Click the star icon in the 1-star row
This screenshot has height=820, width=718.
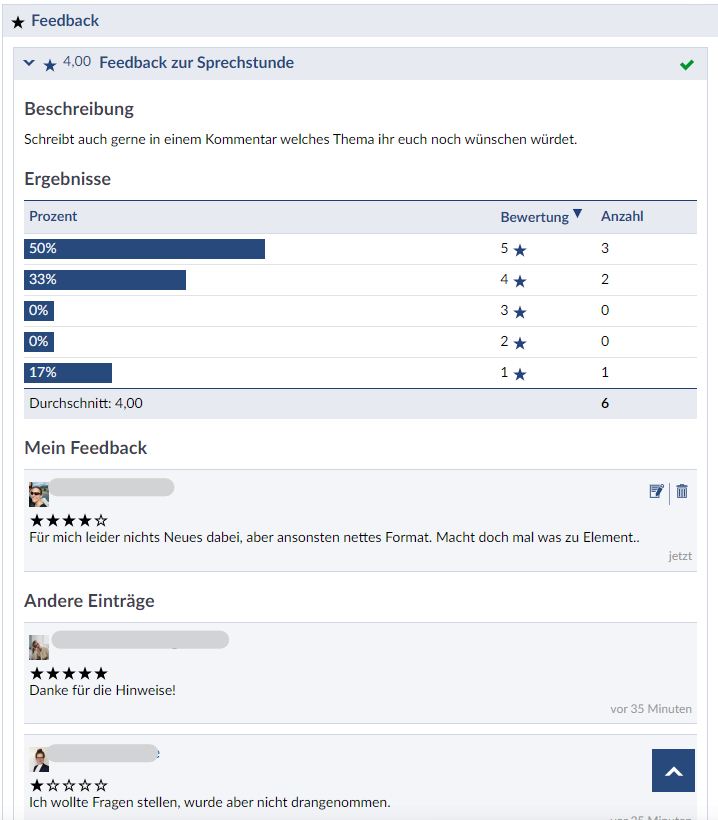point(520,375)
